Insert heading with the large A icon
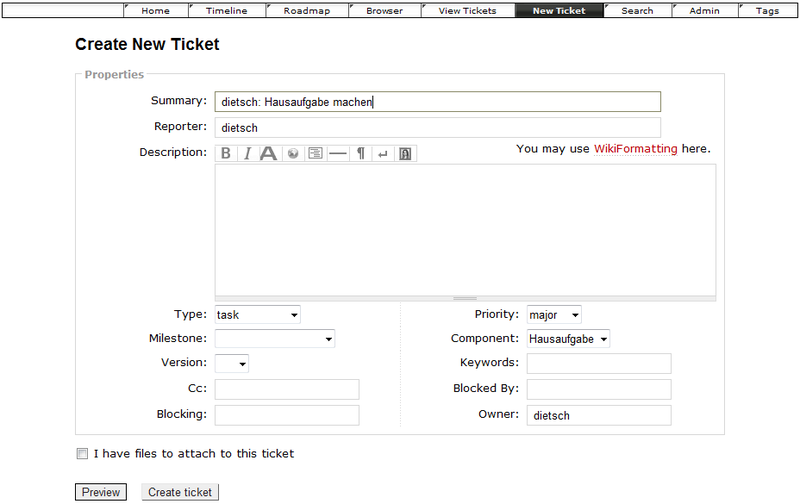This screenshot has width=800, height=504. tap(268, 153)
